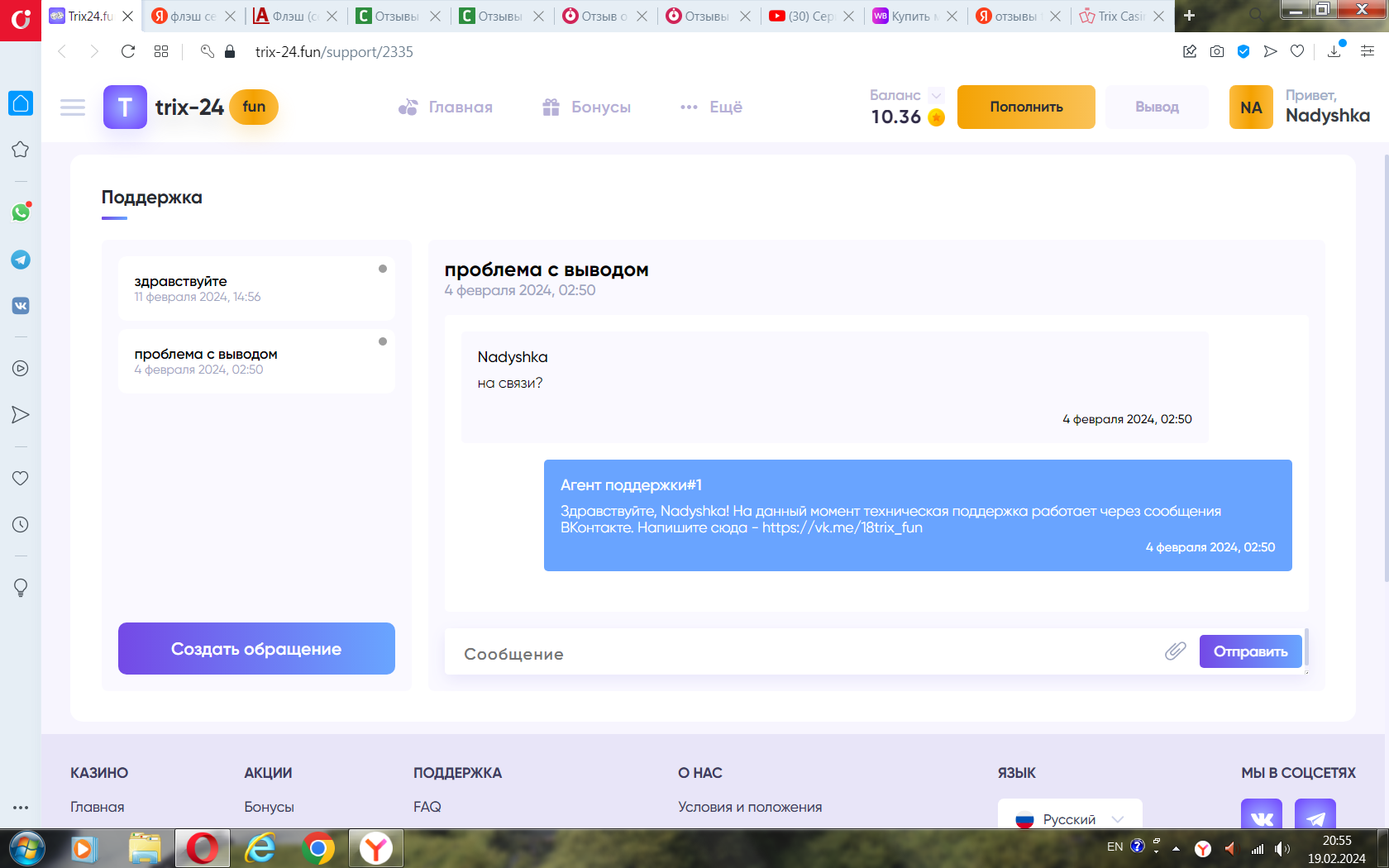Open Opera from the Windows taskbar
Screen dimensions: 1389x868
click(202, 848)
